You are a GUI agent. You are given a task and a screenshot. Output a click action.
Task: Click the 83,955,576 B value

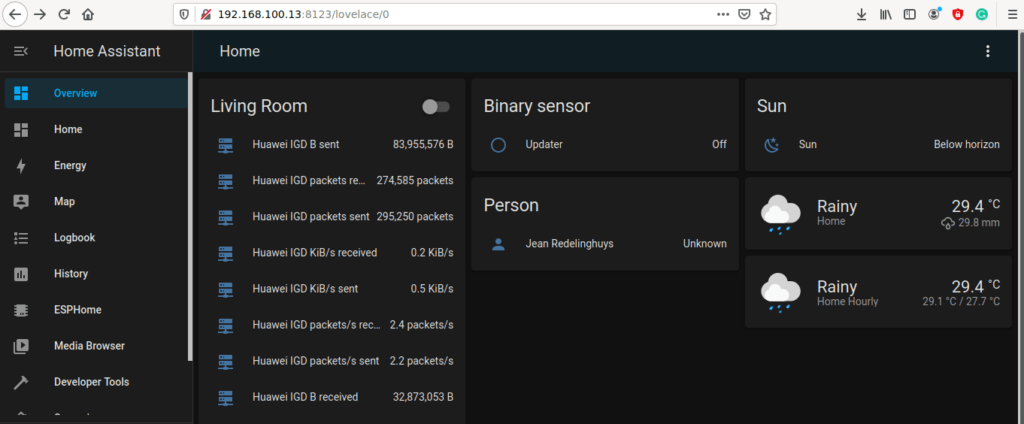[x=423, y=144]
